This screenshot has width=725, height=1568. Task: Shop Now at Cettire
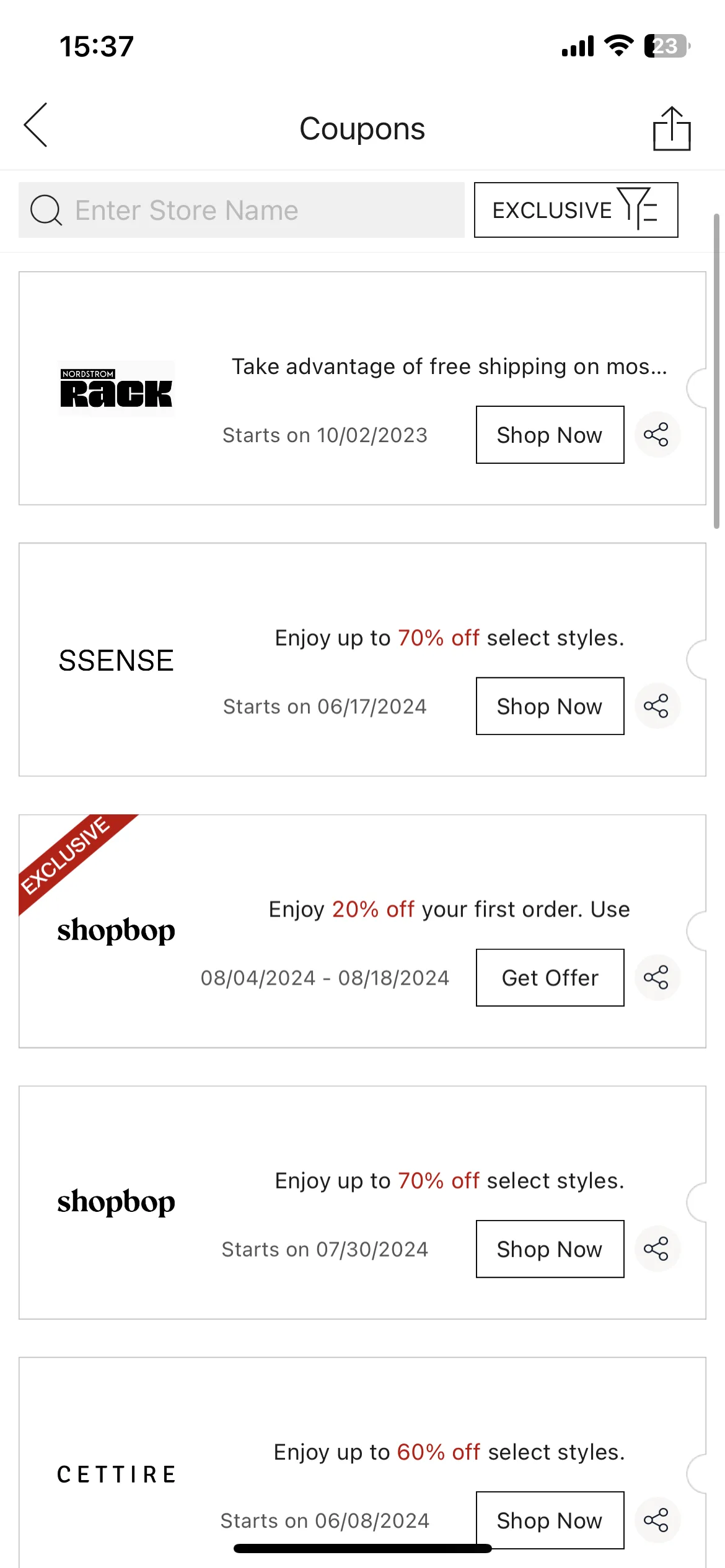click(550, 1520)
